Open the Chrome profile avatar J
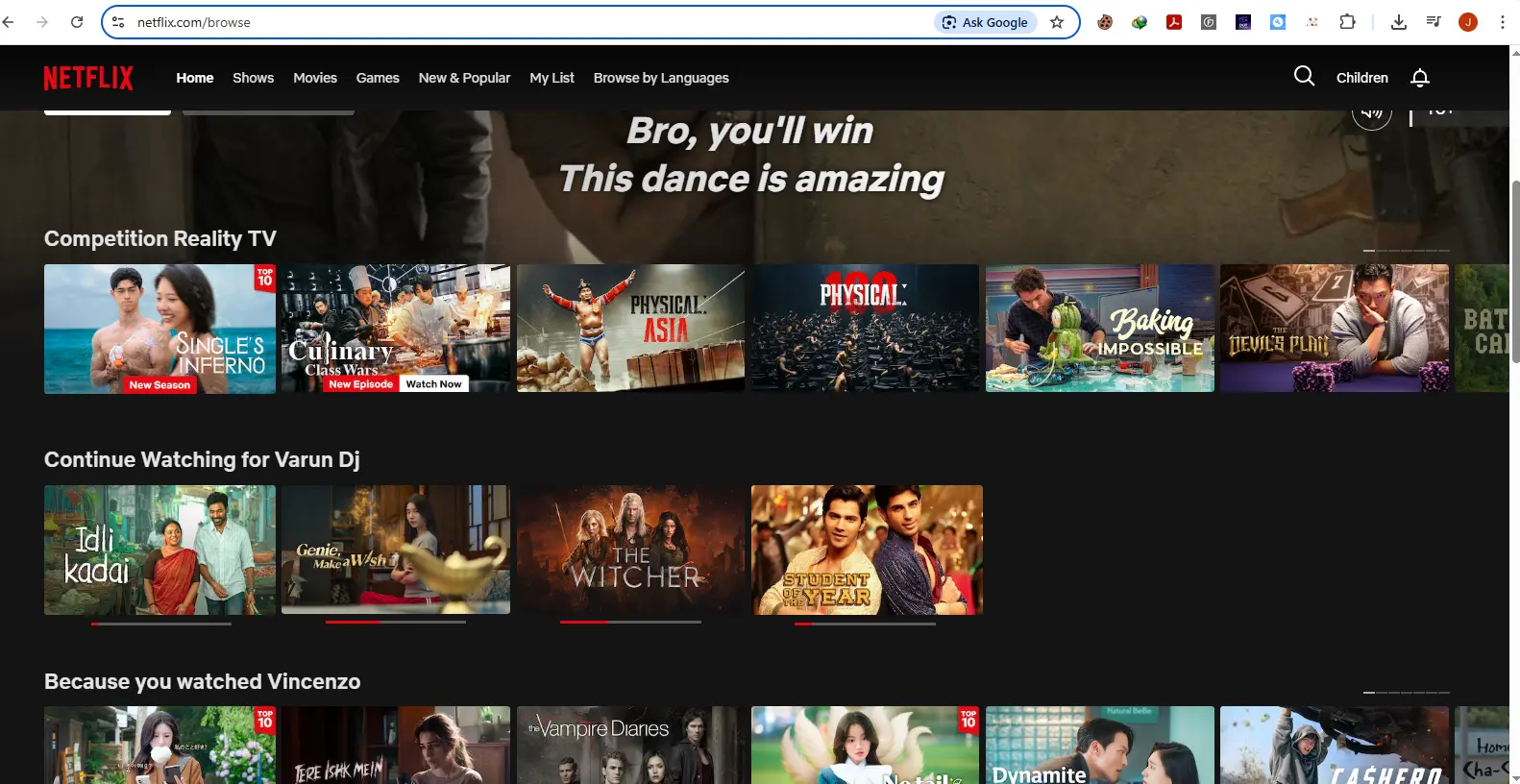 tap(1468, 22)
